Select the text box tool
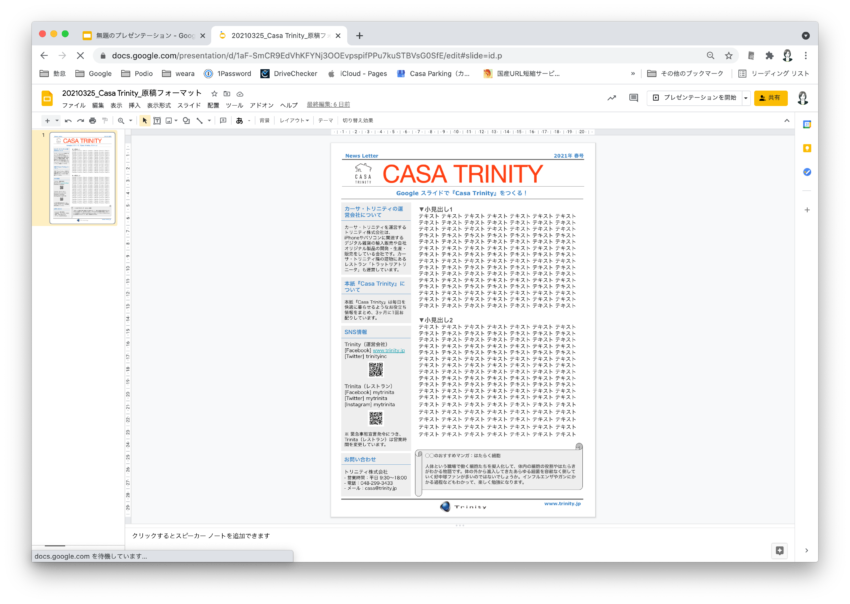The height and width of the screenshot is (604, 850). tap(157, 120)
